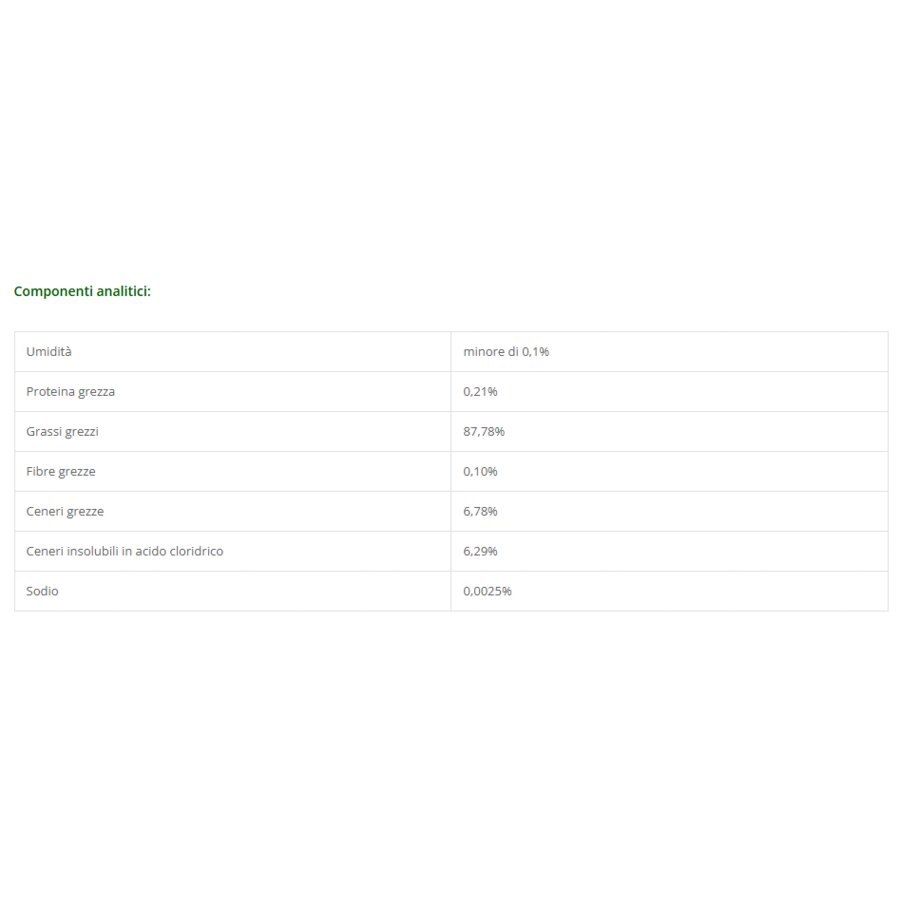Click the 6,29% insoluble ash value

(x=480, y=551)
